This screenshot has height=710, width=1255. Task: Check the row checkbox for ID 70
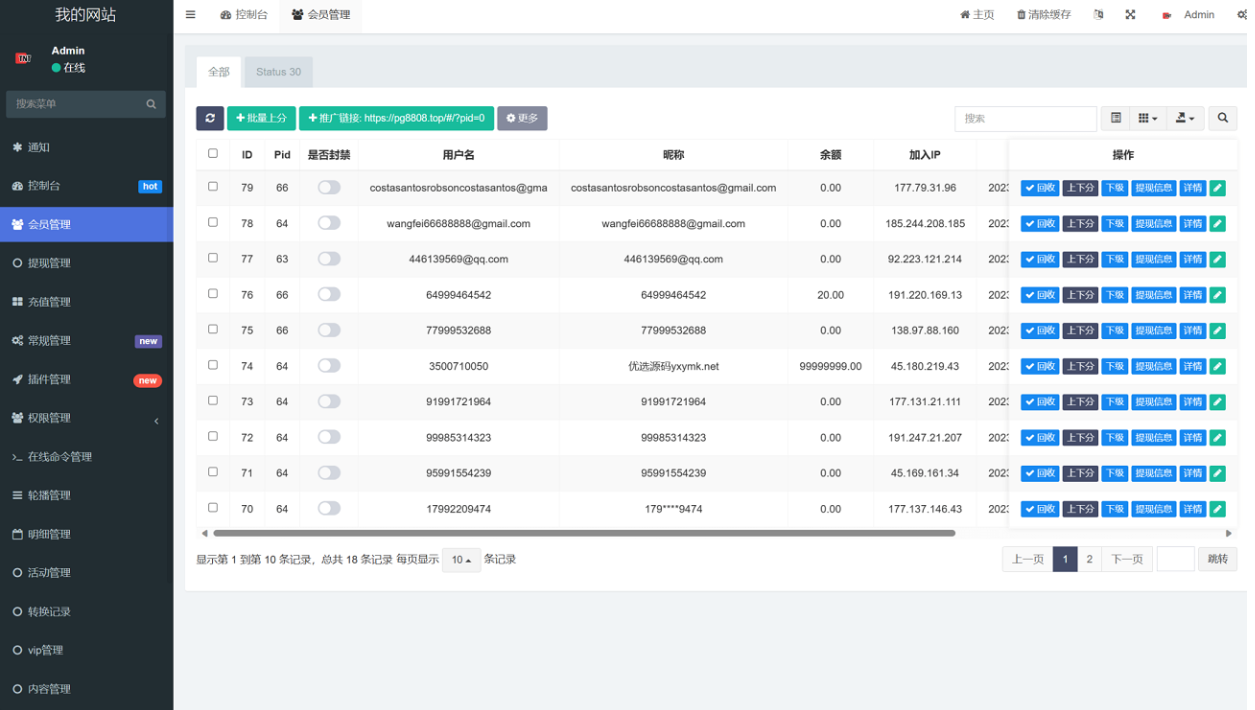coord(212,508)
